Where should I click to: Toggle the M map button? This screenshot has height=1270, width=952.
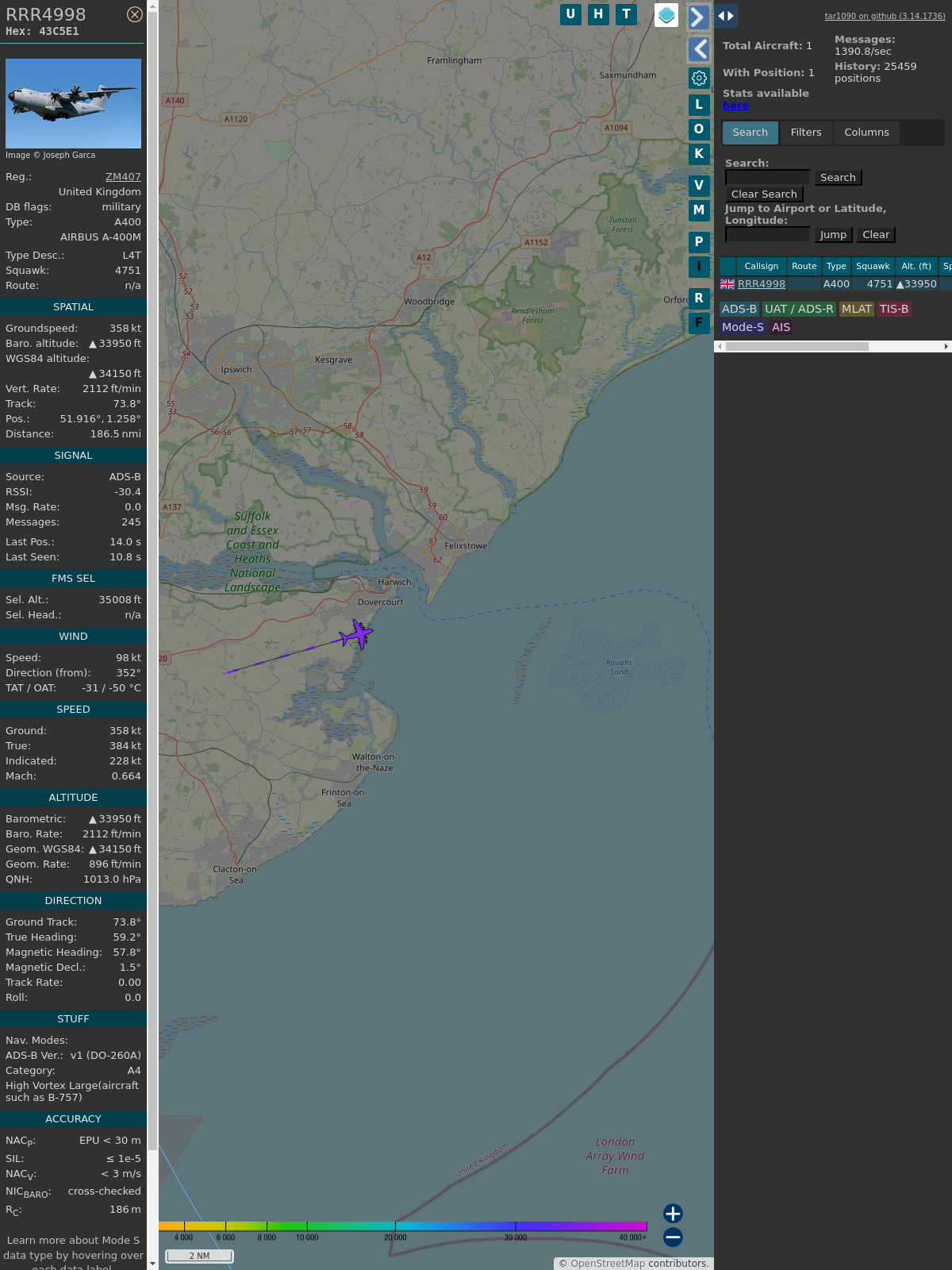coord(699,210)
